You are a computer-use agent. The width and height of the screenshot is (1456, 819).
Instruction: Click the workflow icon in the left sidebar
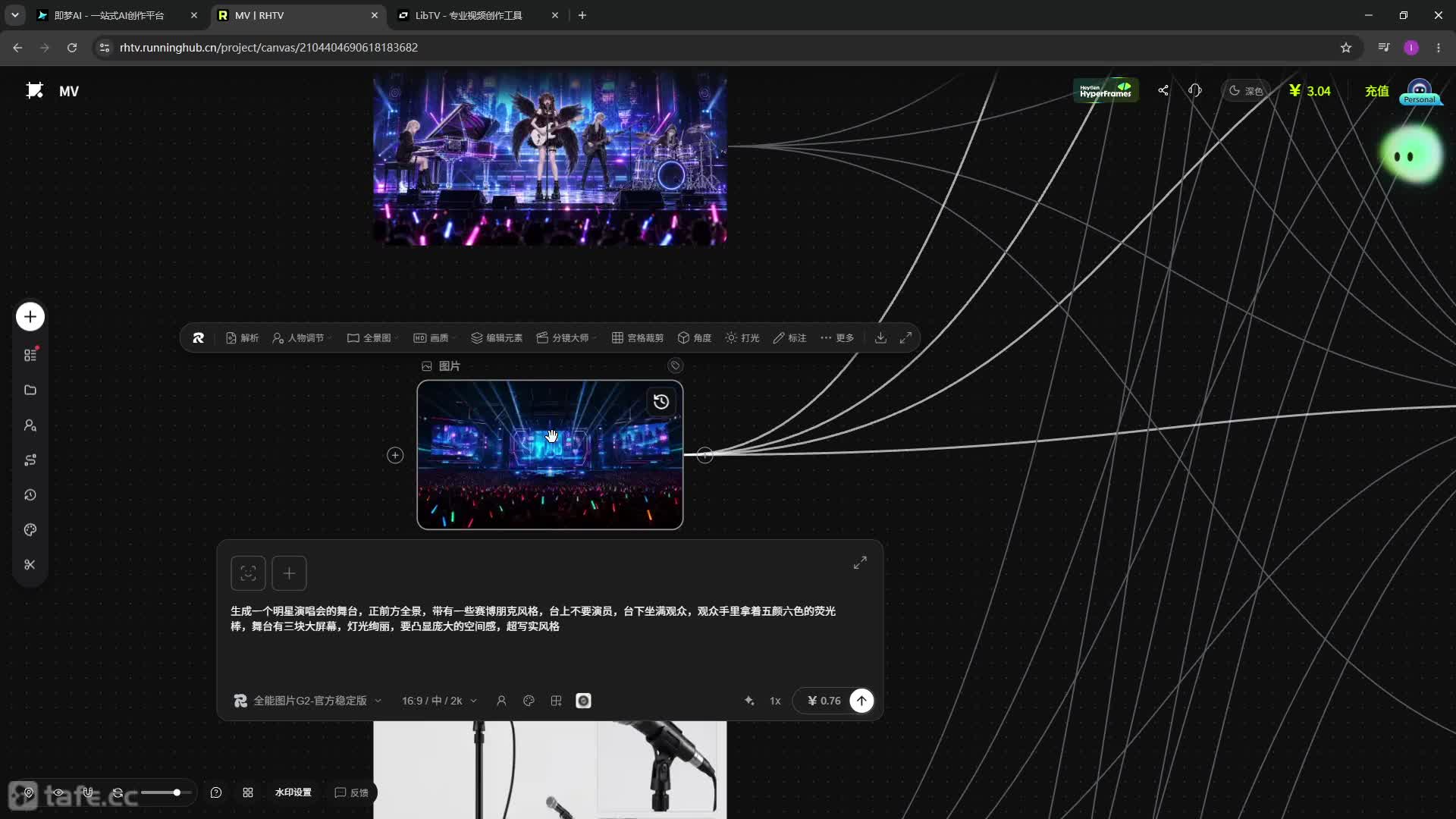pos(30,460)
